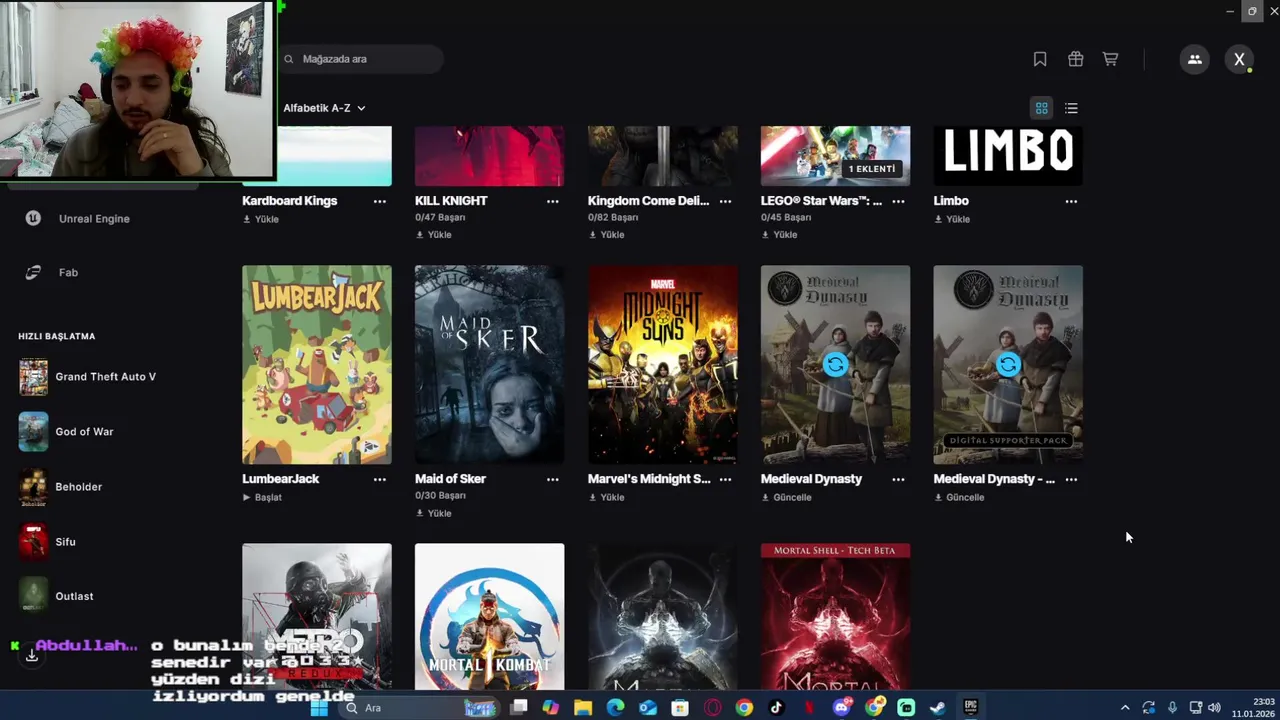Open Marvel's Midnight Suns options menu
The height and width of the screenshot is (720, 1280).
pos(725,479)
